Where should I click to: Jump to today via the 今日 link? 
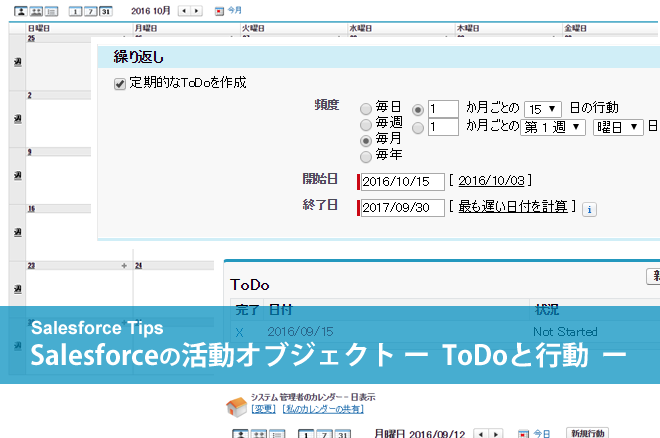click(x=542, y=433)
